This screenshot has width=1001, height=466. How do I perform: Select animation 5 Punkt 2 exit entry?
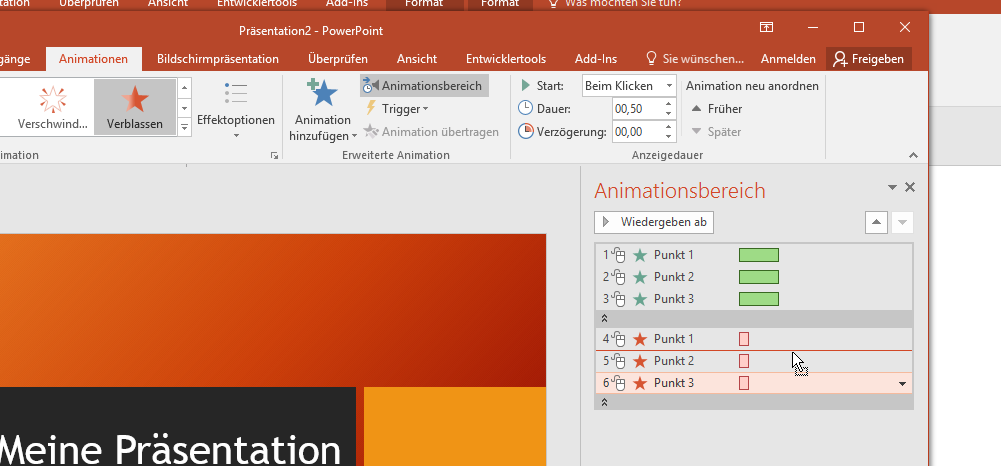pos(753,361)
